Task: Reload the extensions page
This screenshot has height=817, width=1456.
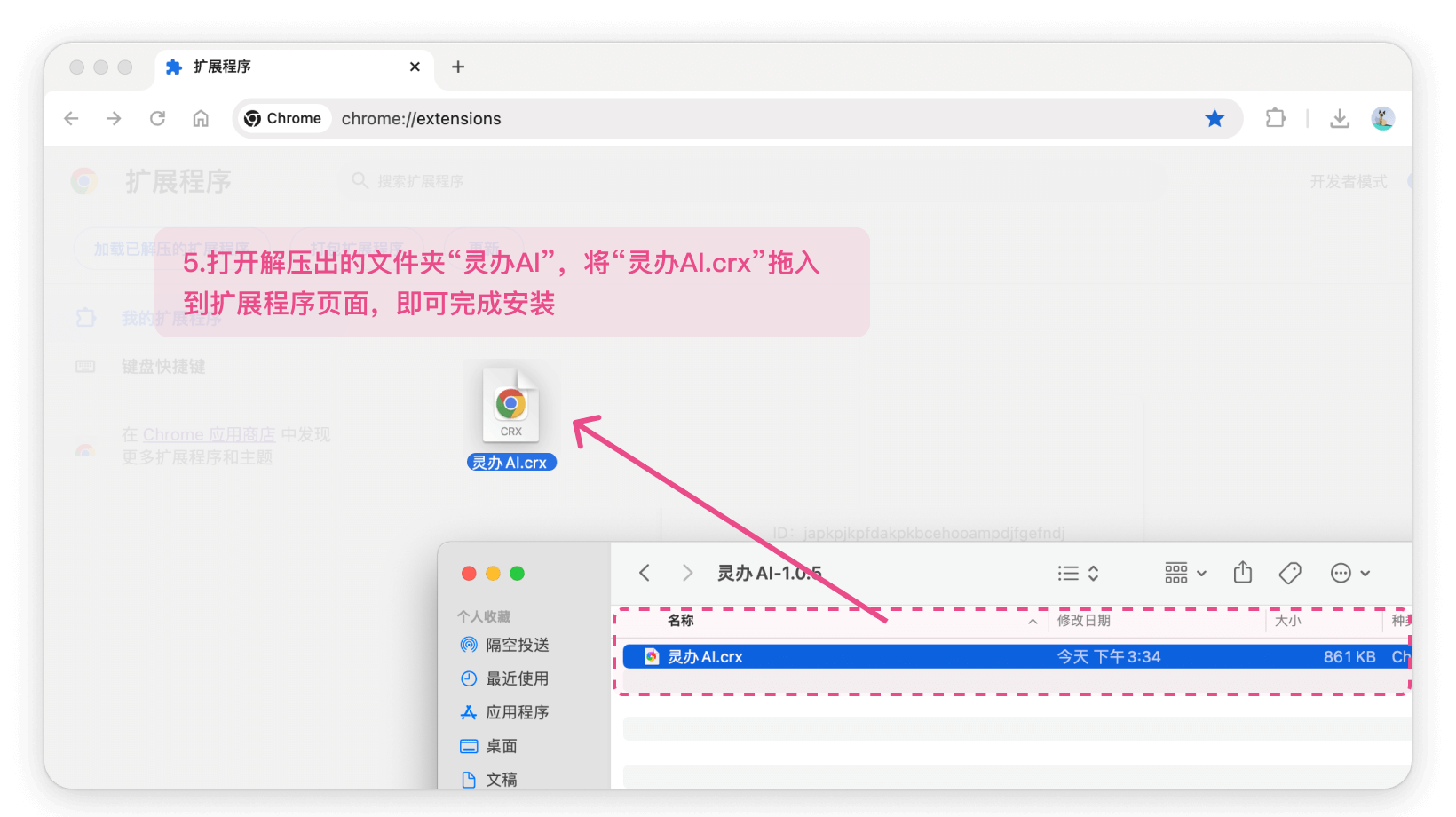Action: pyautogui.click(x=157, y=118)
